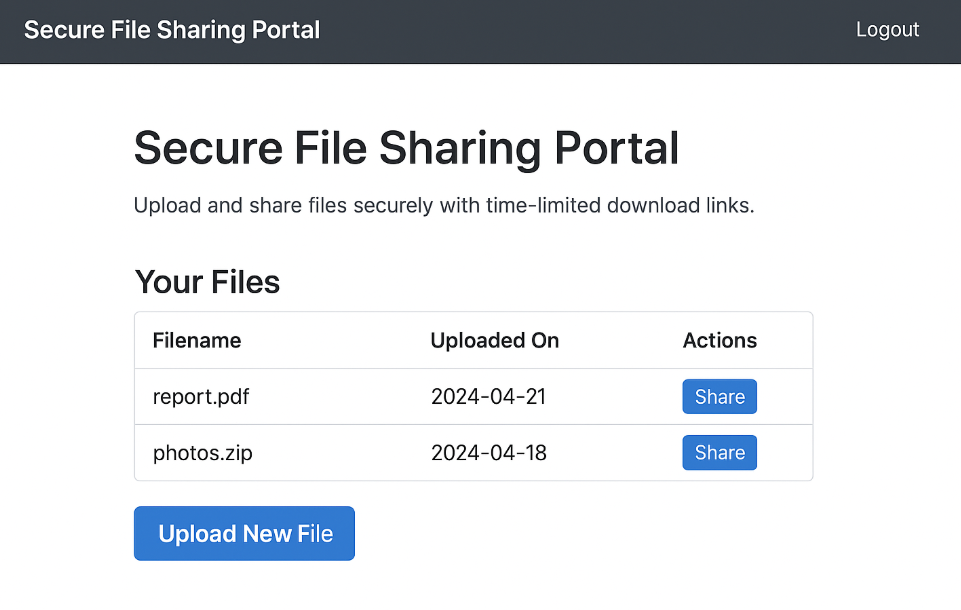Click the Actions column header
This screenshot has width=961, height=610.
pos(719,340)
